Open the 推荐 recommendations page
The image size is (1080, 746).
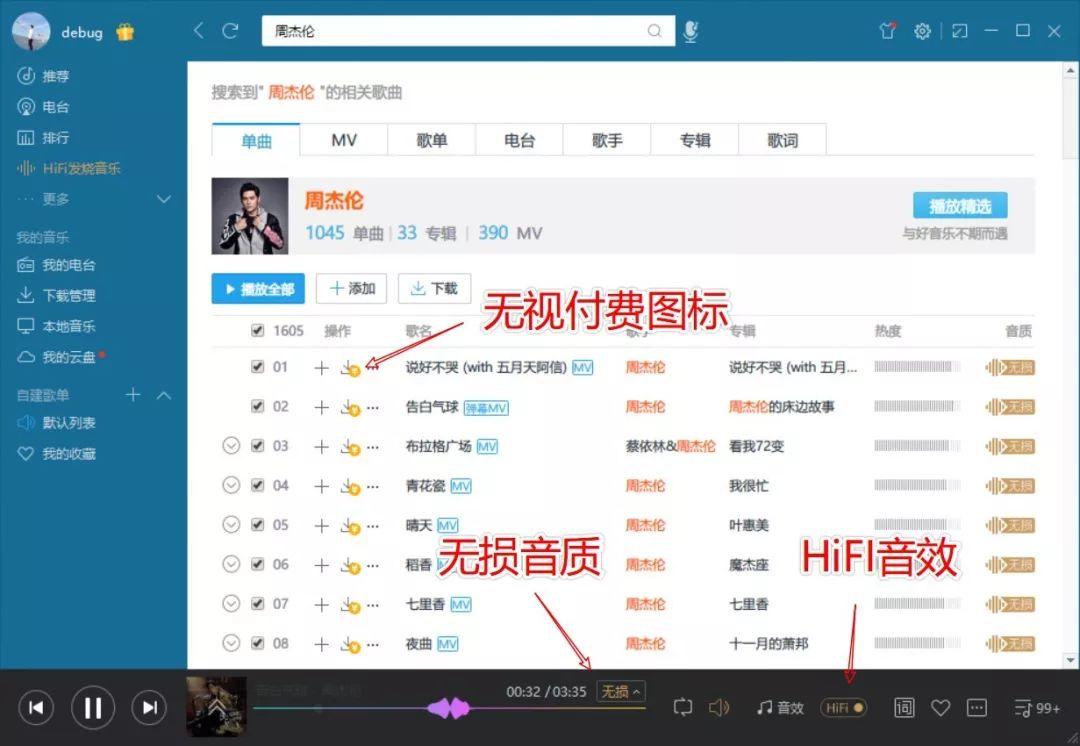43,76
